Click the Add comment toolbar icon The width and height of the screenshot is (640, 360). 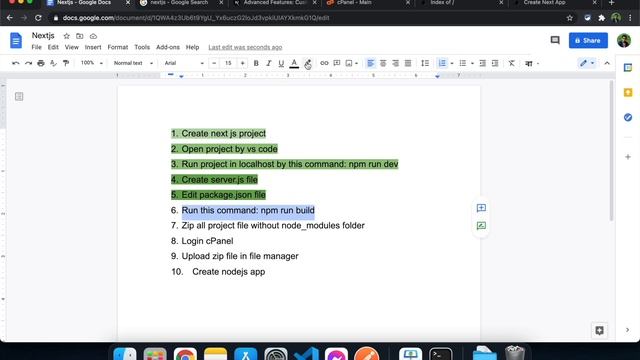point(337,63)
